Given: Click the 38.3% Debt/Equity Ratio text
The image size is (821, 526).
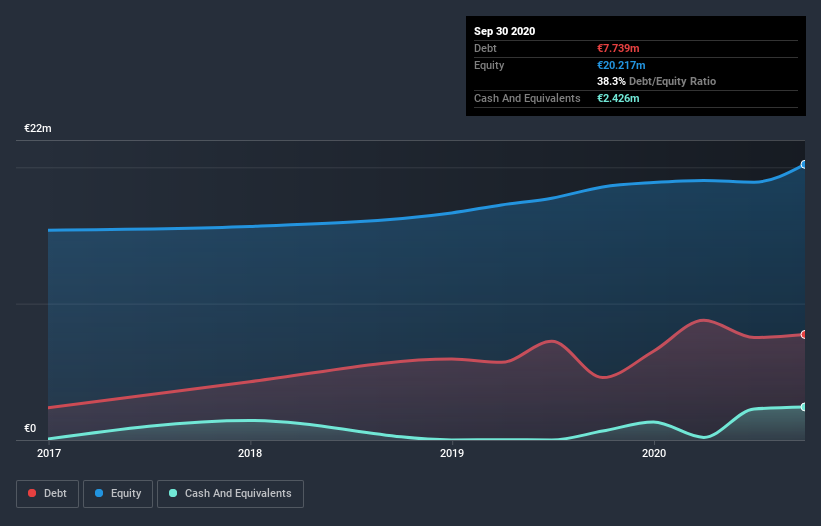Looking at the screenshot, I should (657, 81).
